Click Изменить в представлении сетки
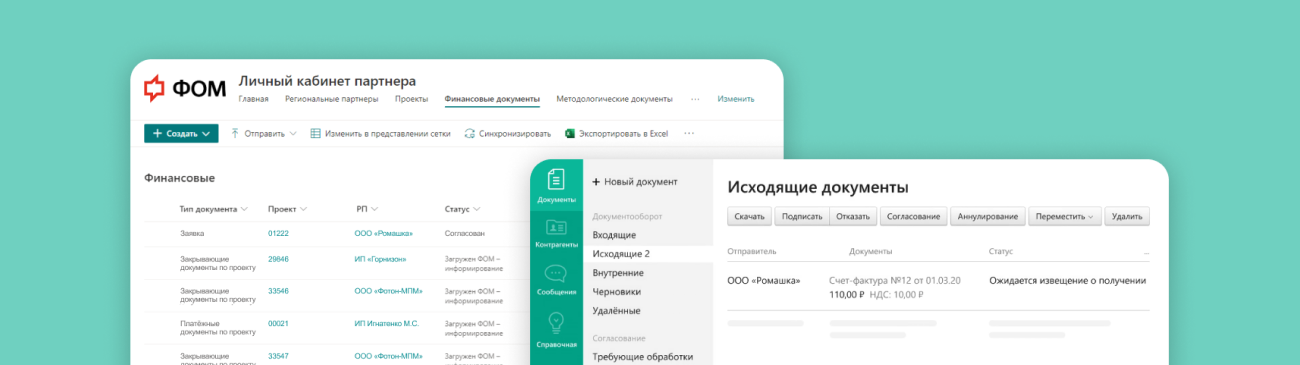The height and width of the screenshot is (365, 1300). [x=380, y=133]
